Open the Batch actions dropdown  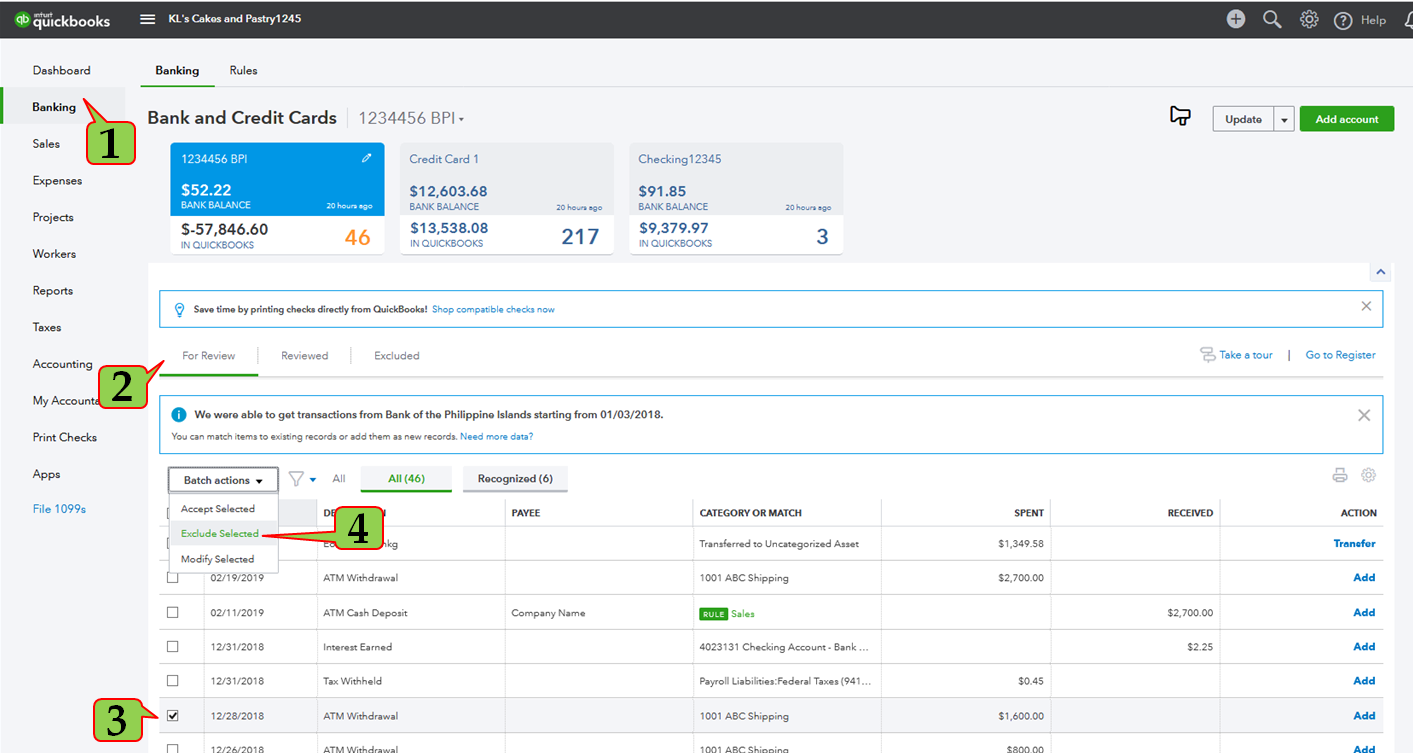223,480
